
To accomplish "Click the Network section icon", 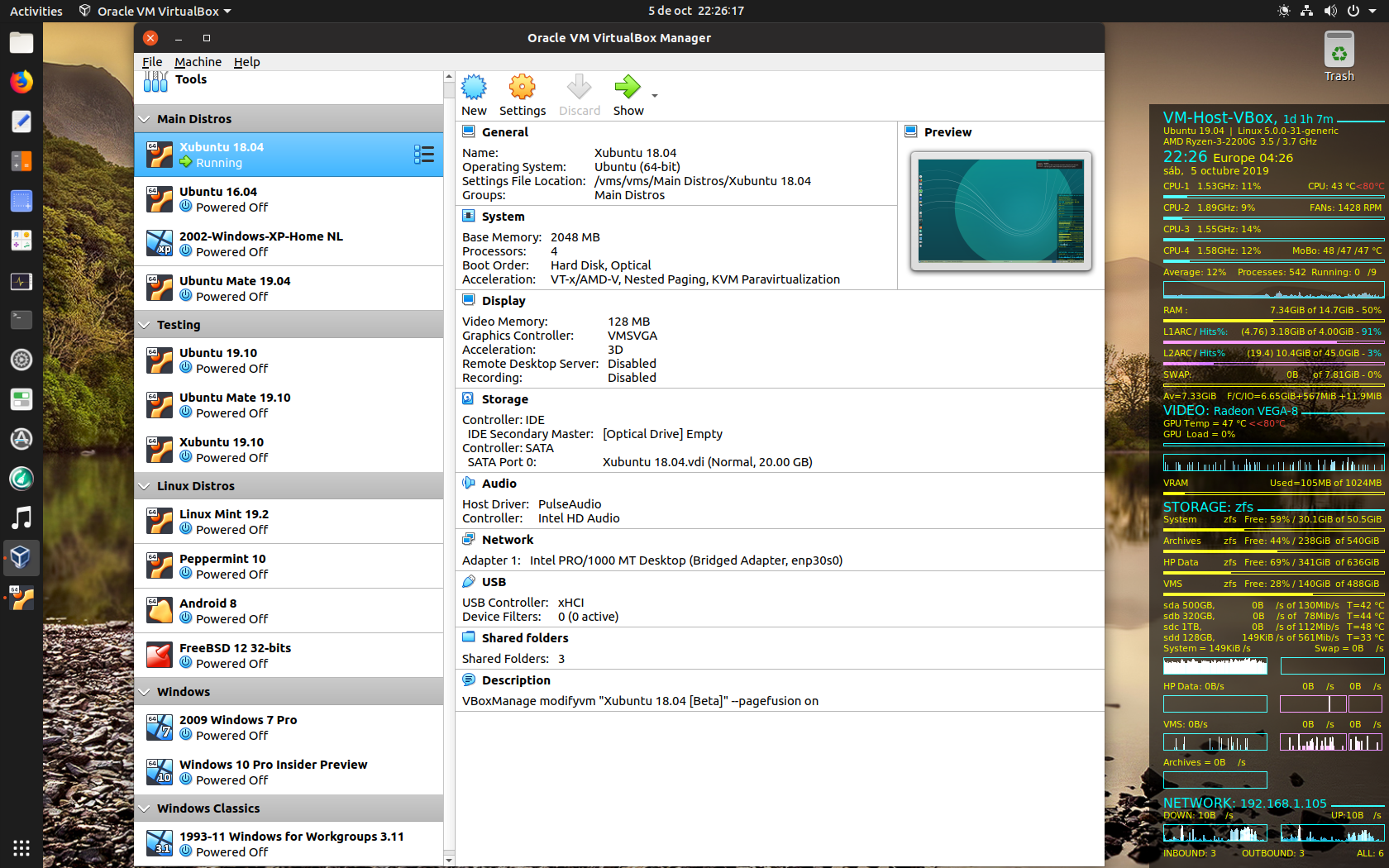I will 469,539.
